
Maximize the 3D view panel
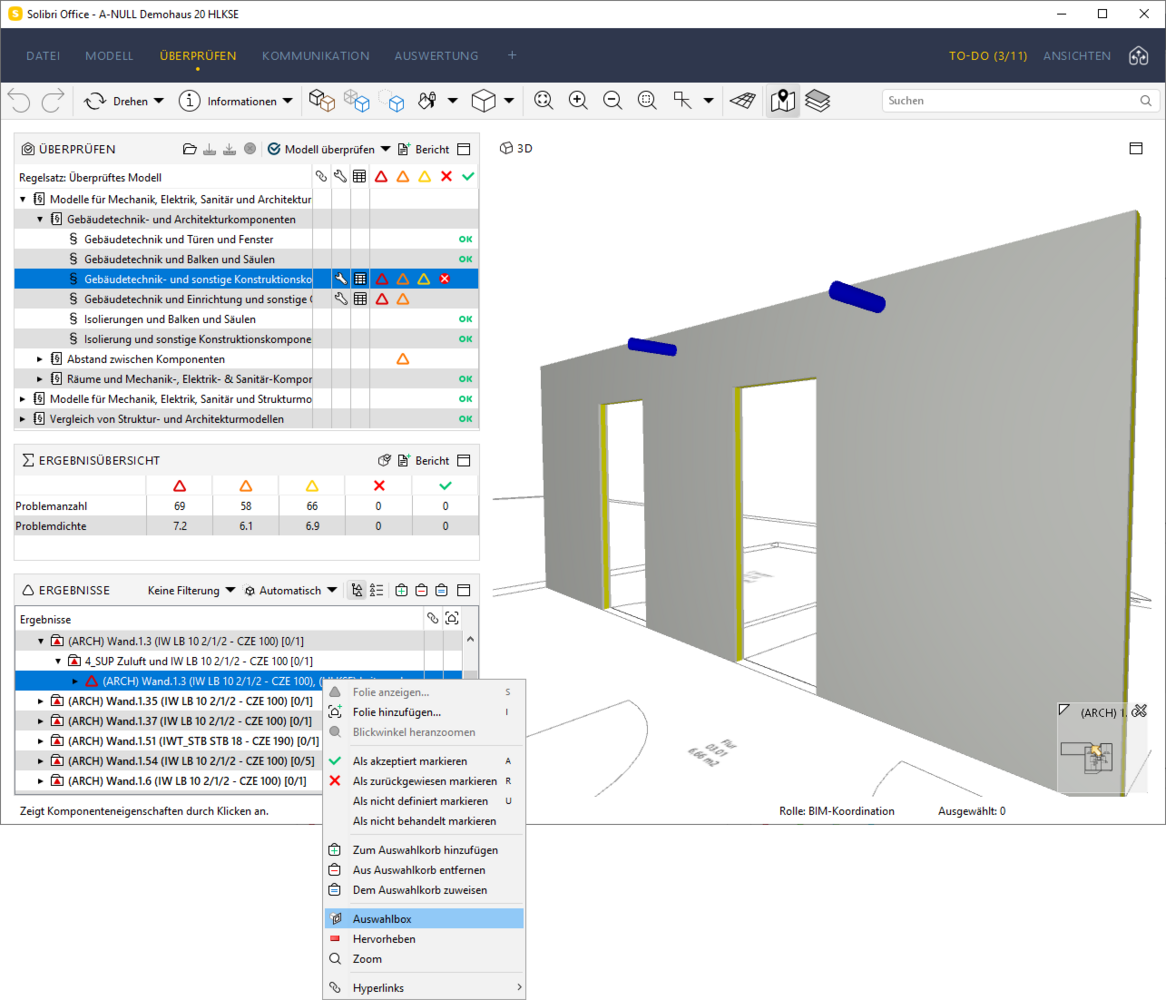tap(1136, 149)
